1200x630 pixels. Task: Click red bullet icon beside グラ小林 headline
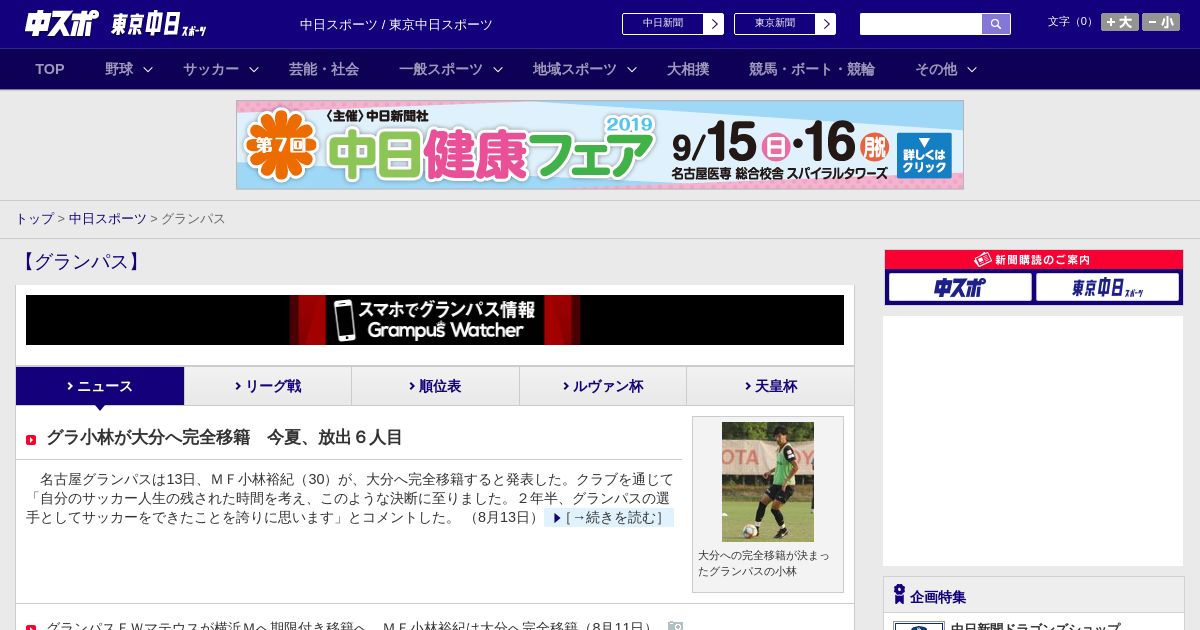[31, 440]
